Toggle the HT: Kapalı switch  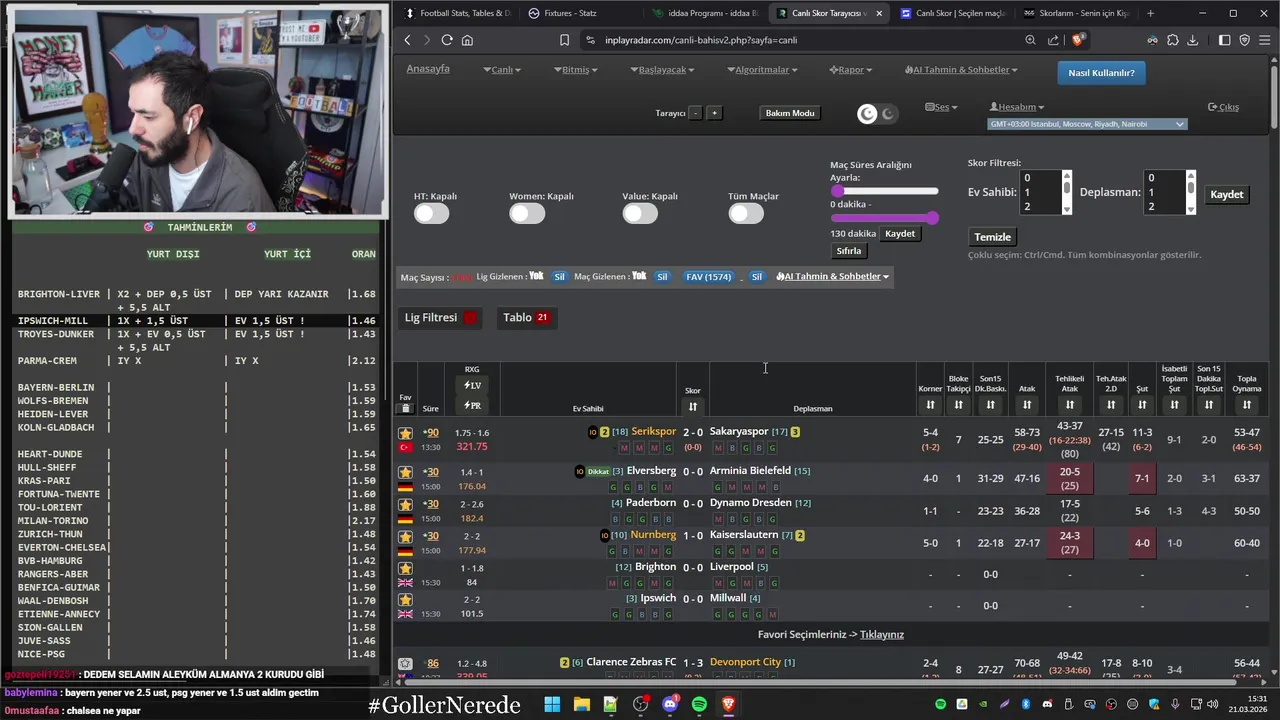coord(432,213)
